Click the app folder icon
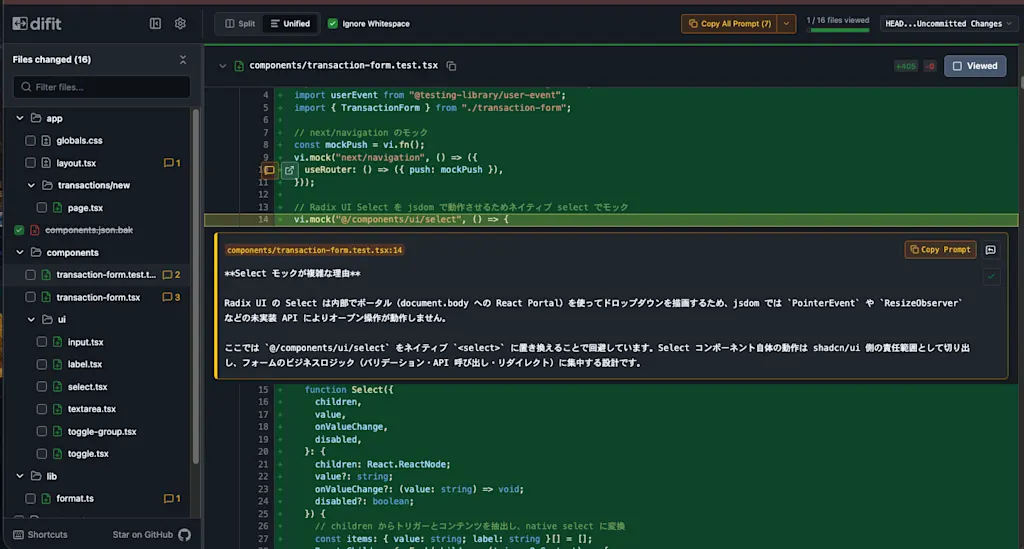The image size is (1024, 549). click(36, 118)
